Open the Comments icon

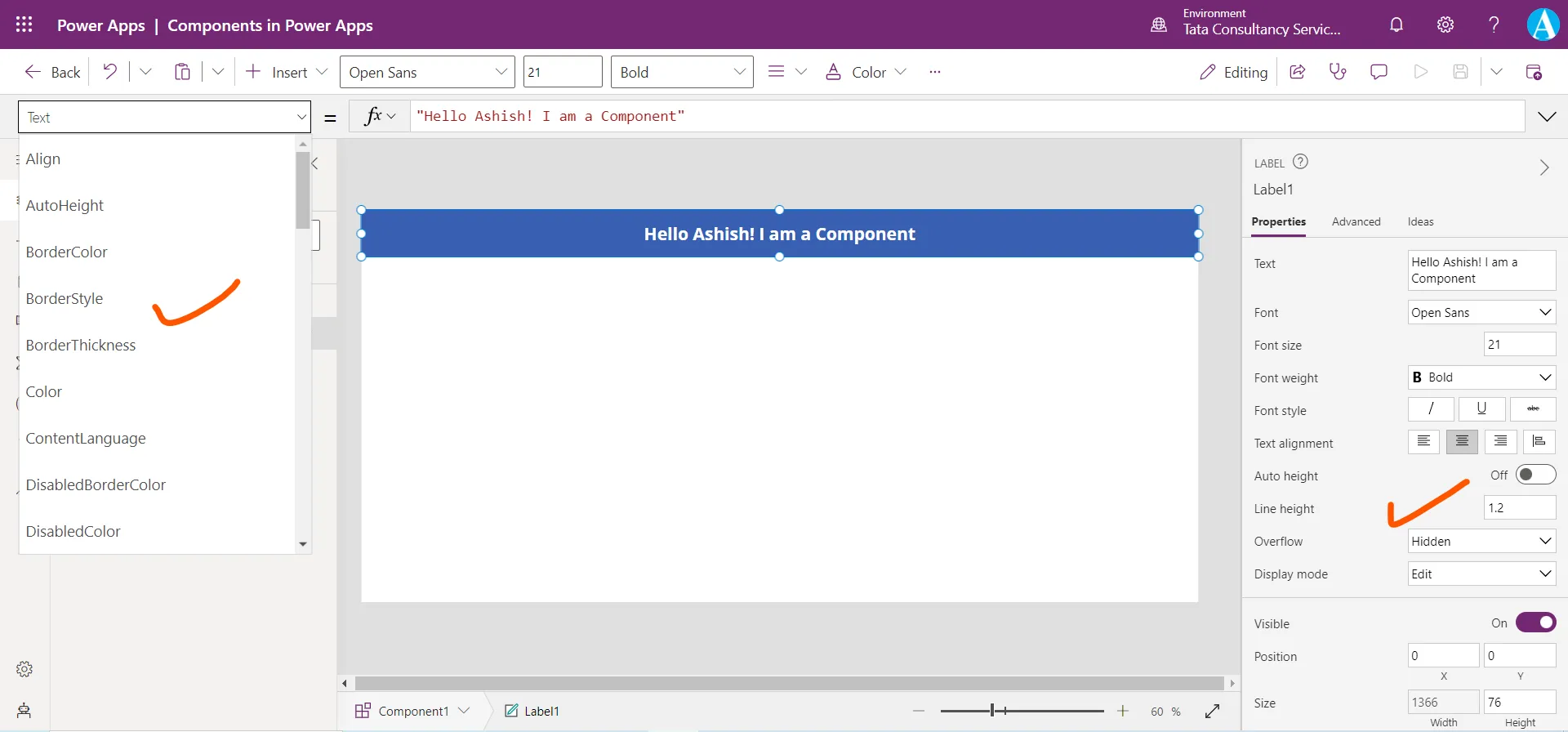[x=1379, y=72]
